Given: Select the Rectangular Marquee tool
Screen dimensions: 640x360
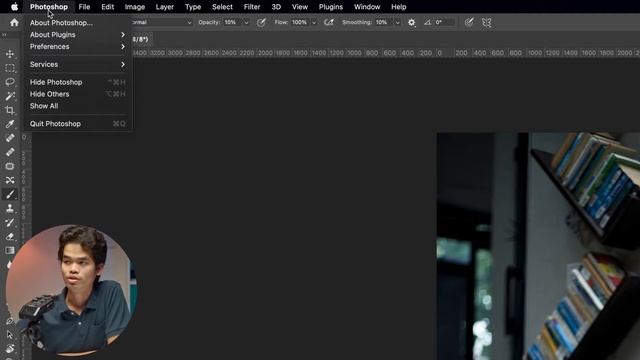Looking at the screenshot, I should 10,68.
